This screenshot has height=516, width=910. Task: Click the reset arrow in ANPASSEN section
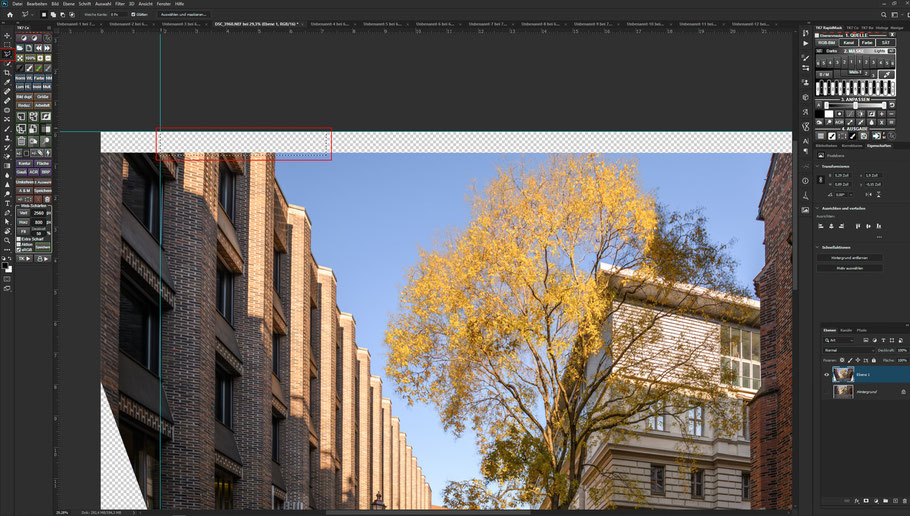891,105
